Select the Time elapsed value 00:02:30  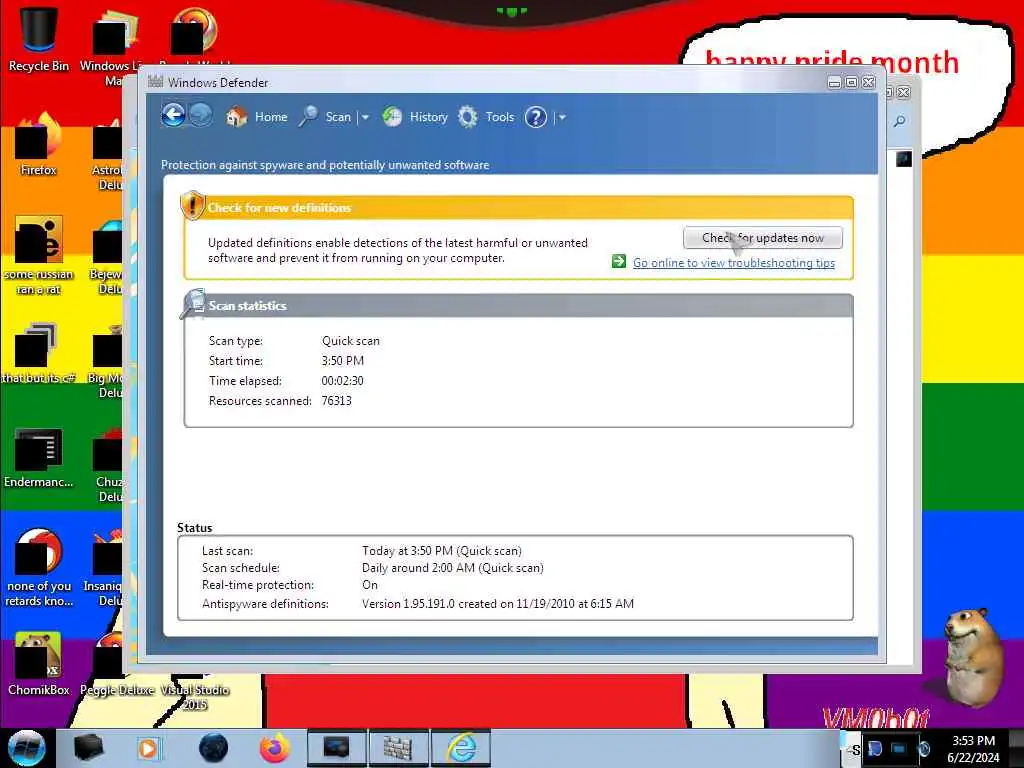tap(342, 381)
